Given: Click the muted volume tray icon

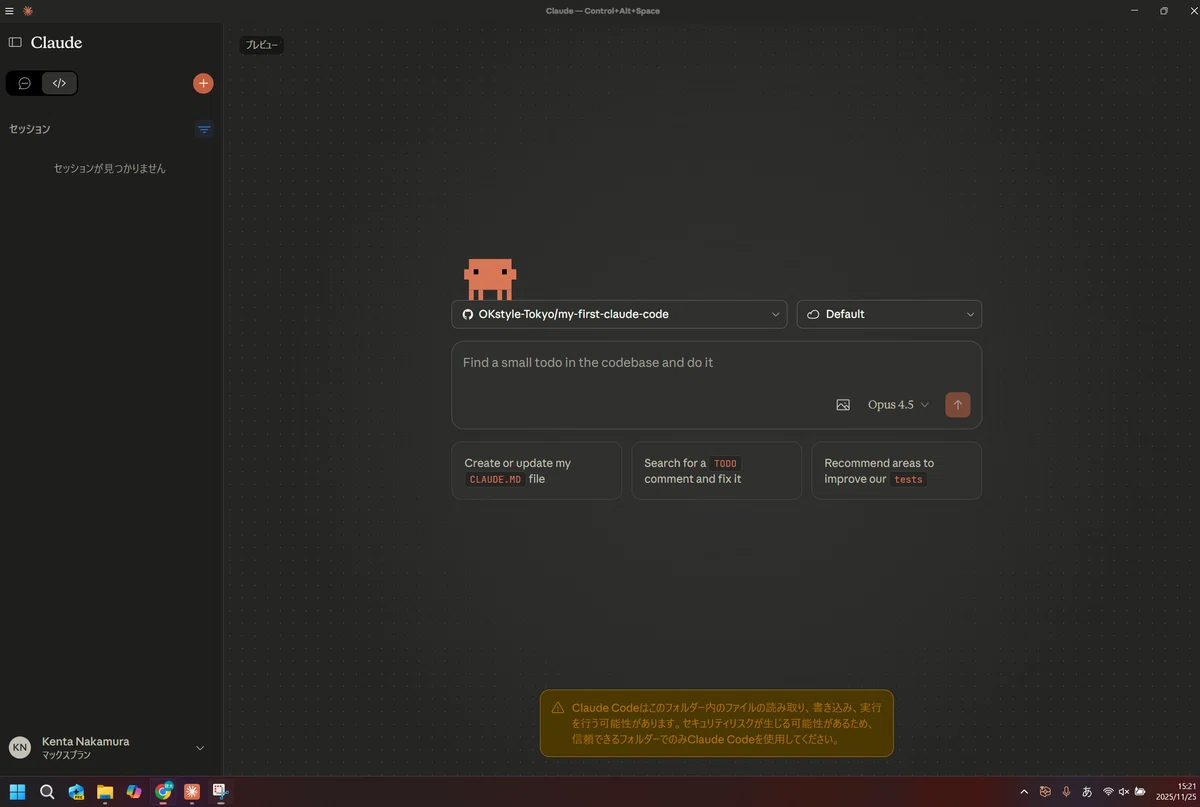Looking at the screenshot, I should point(1124,792).
